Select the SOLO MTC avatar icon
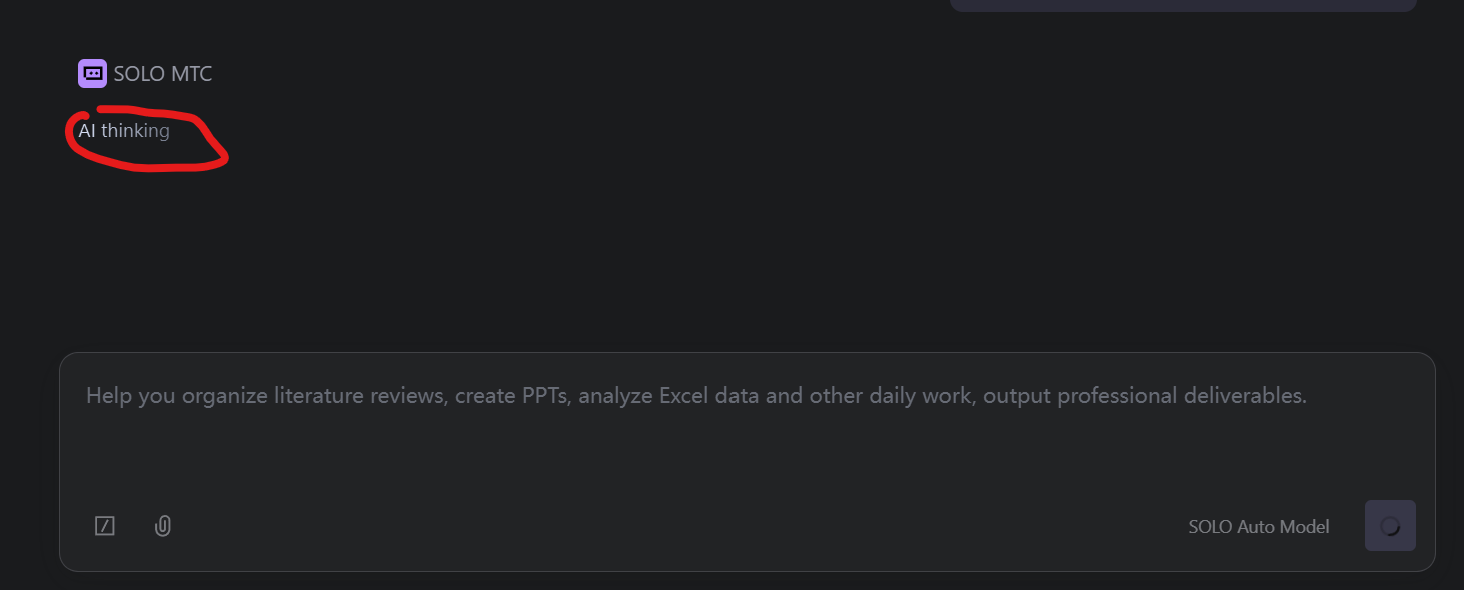 pos(92,73)
